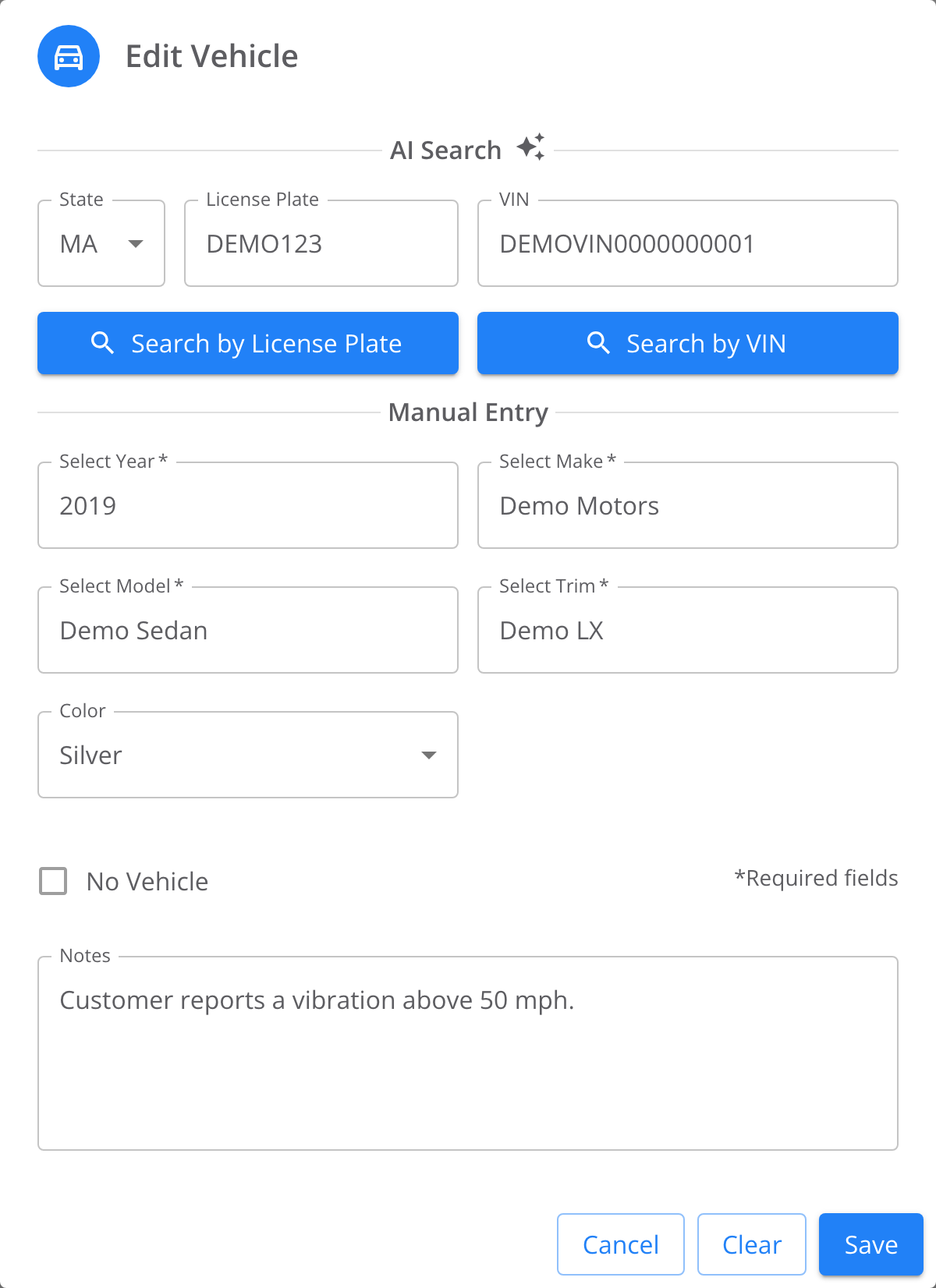
Task: Open the Select Trim field
Action: click(688, 630)
